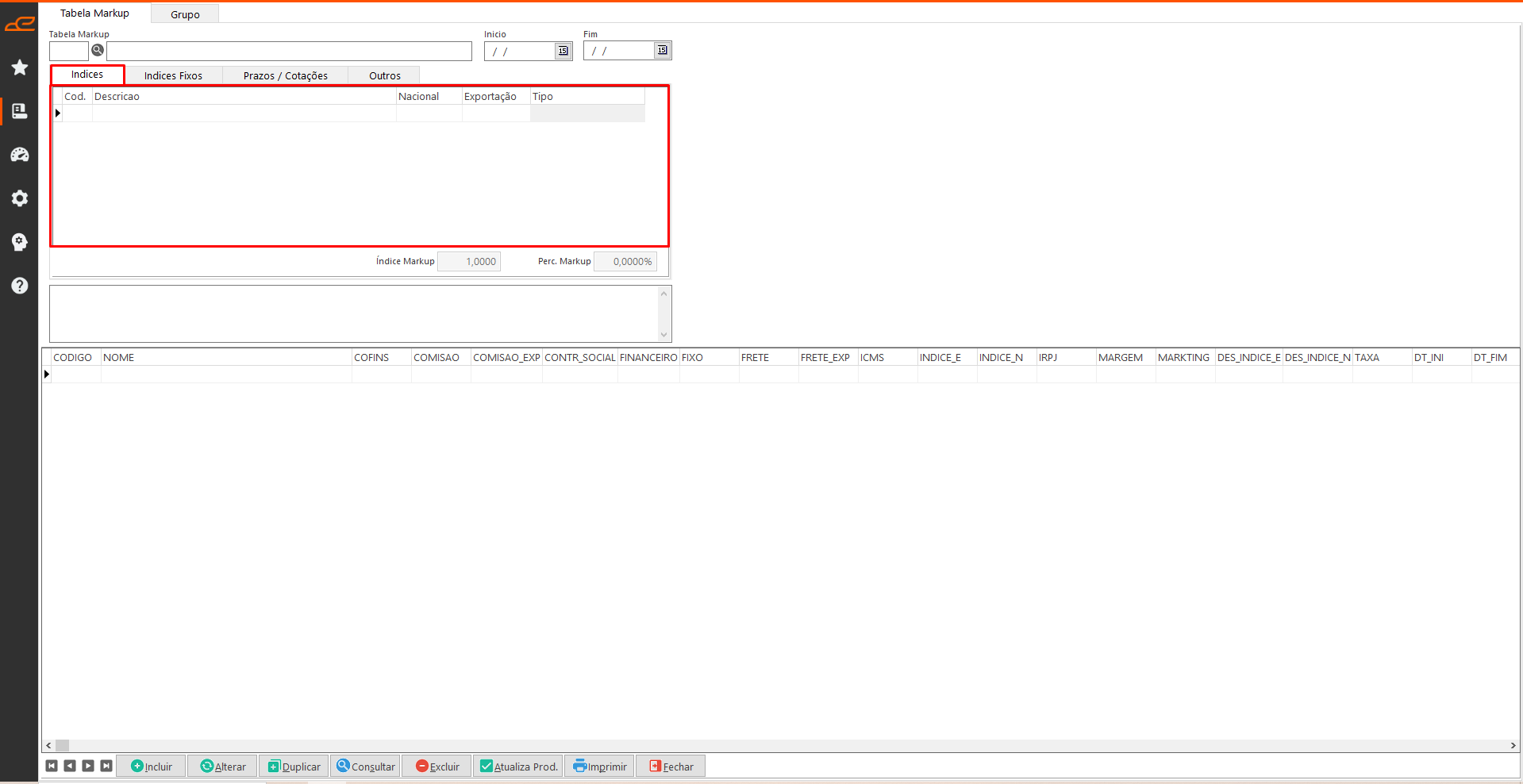Switch to the Grupo tab
1523x784 pixels.
coord(185,14)
